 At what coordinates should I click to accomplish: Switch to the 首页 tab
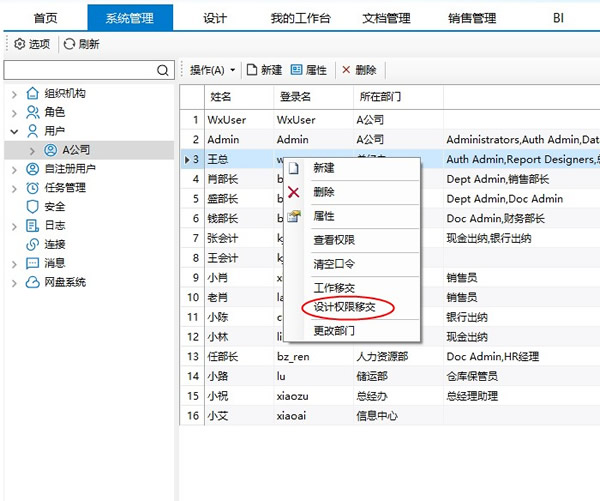44,18
